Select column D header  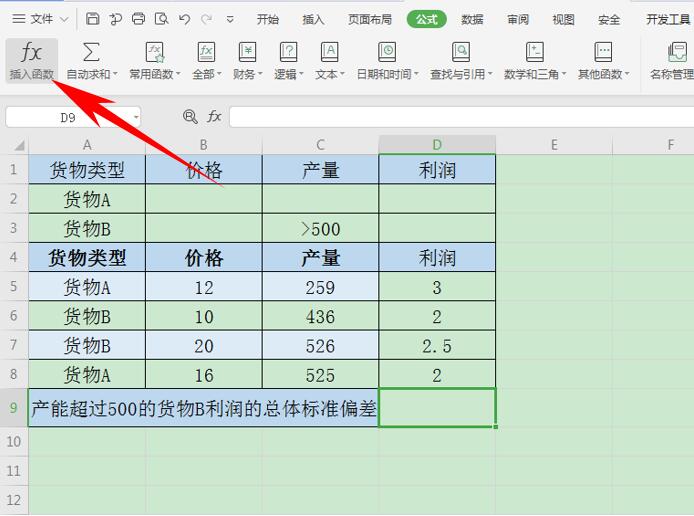tap(437, 145)
